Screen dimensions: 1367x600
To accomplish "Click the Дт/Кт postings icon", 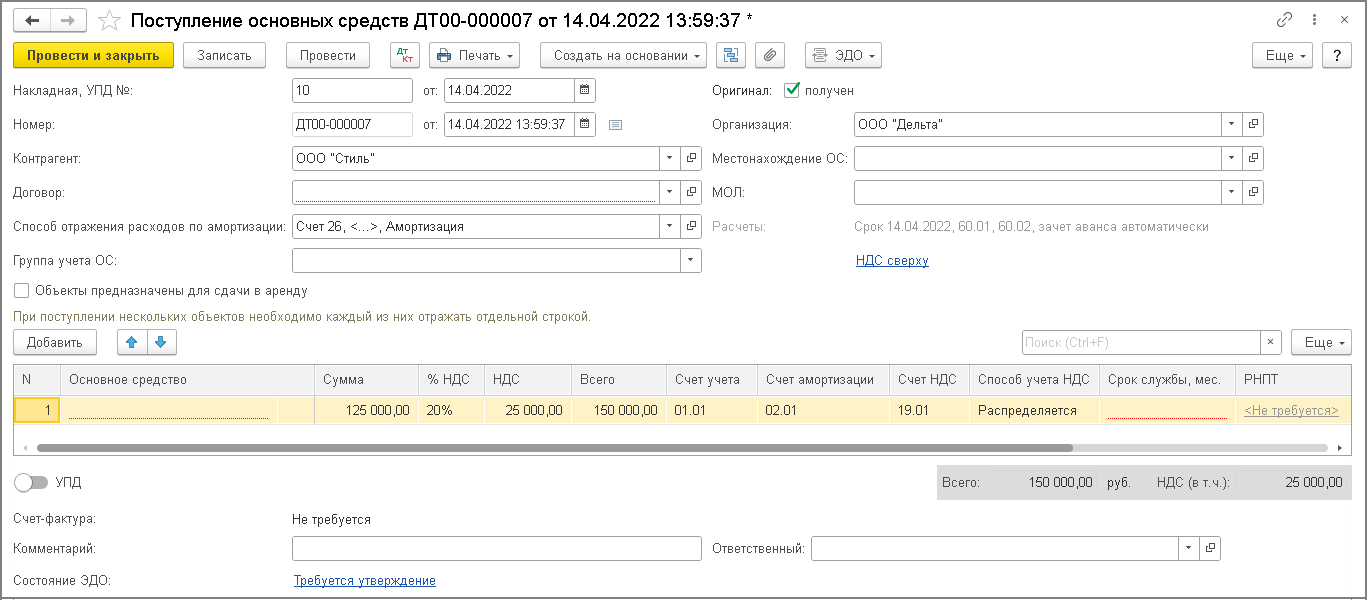I will coord(404,55).
